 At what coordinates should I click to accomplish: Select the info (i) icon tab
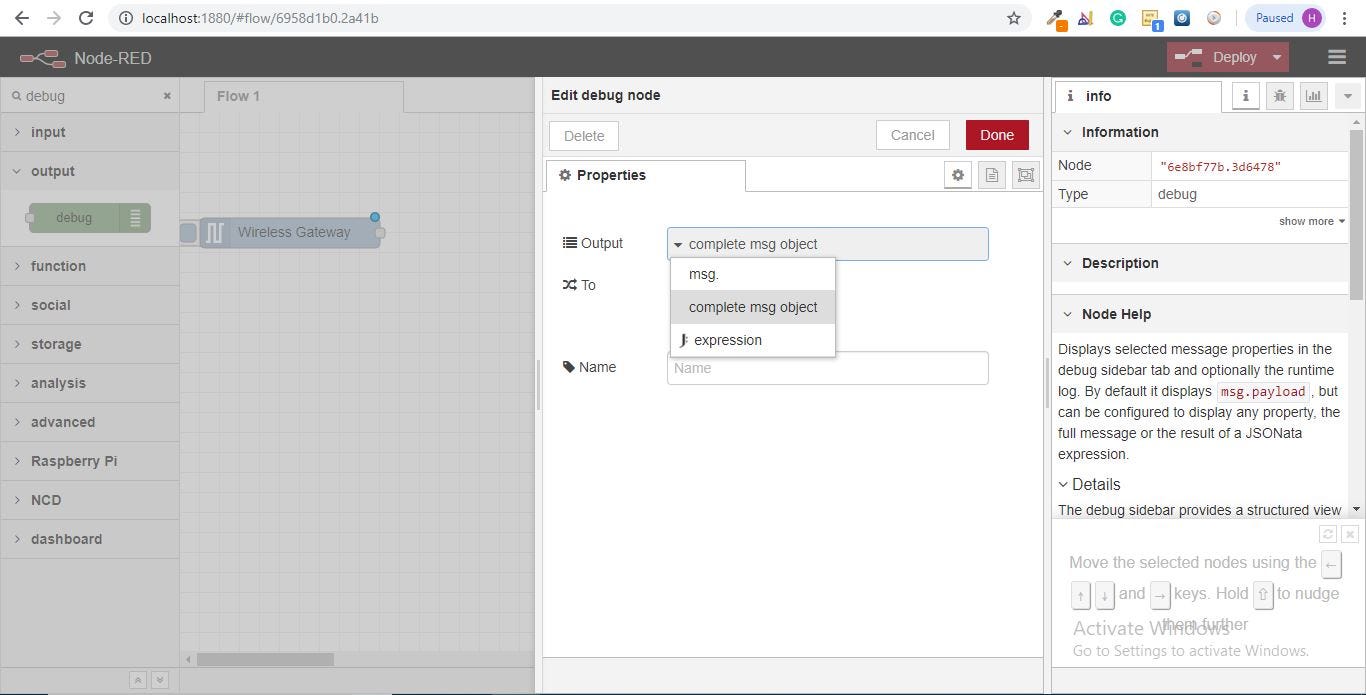pos(1245,95)
